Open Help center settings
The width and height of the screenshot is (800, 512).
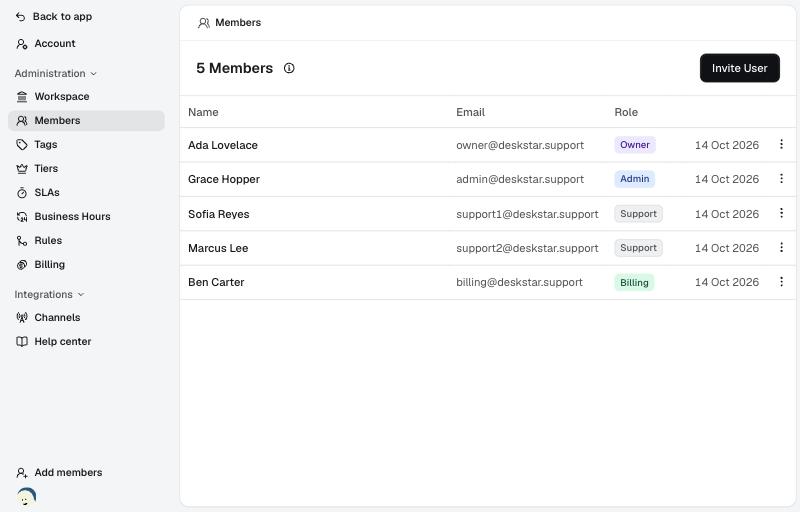(86, 342)
